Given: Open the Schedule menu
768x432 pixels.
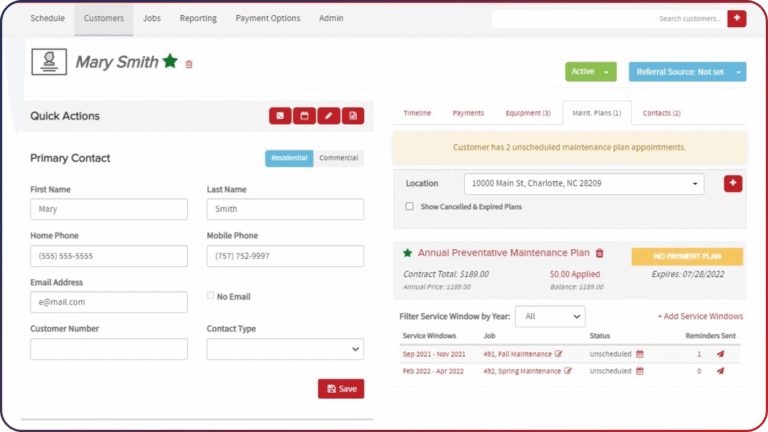Looking at the screenshot, I should 48,18.
